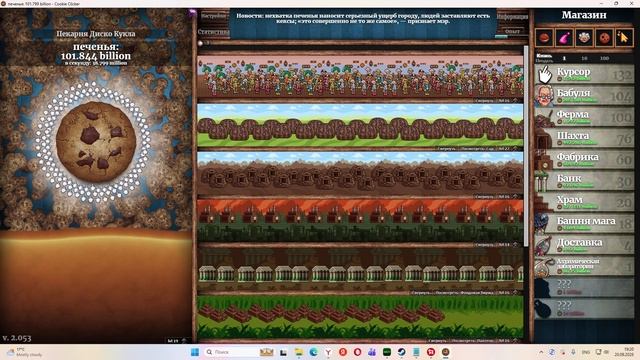The height and width of the screenshot is (360, 640).
Task: Open Steam from the taskbar
Action: [x=402, y=352]
